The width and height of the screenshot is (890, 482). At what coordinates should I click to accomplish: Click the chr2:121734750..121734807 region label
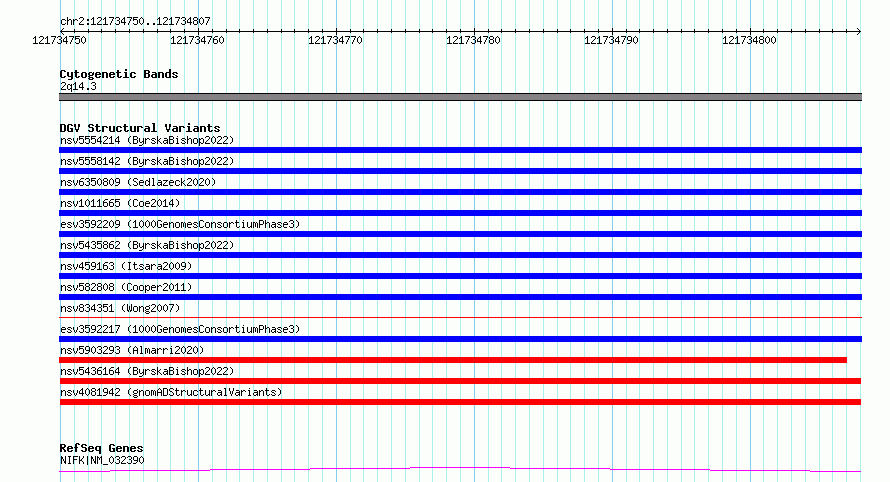(x=135, y=21)
